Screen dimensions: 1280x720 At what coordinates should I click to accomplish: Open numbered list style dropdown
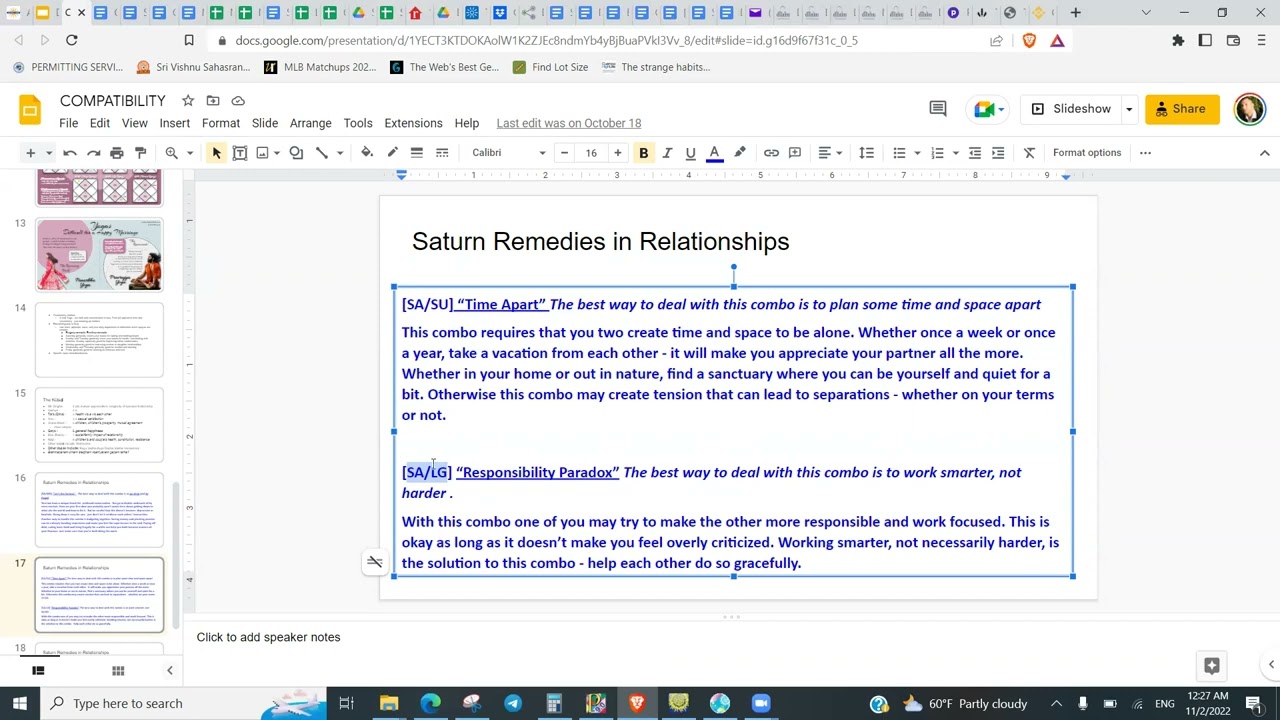[x=956, y=153]
